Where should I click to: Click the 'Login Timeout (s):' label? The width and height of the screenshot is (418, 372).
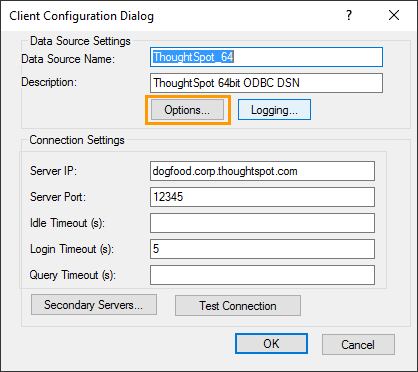point(72,249)
